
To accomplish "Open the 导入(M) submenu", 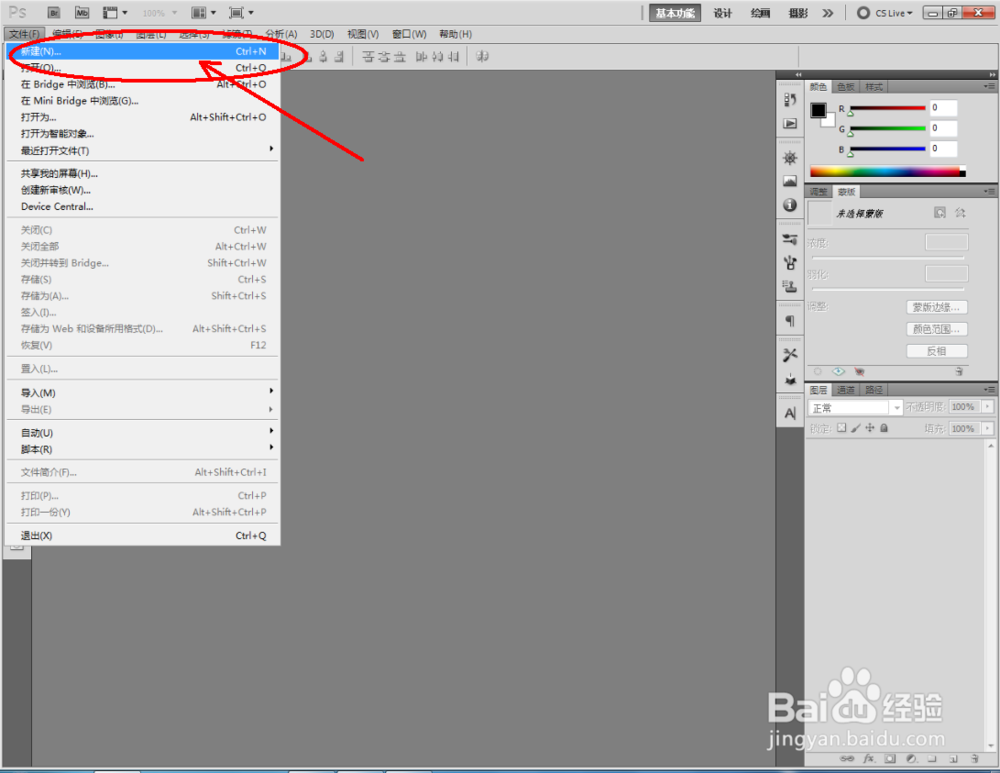I will (142, 393).
